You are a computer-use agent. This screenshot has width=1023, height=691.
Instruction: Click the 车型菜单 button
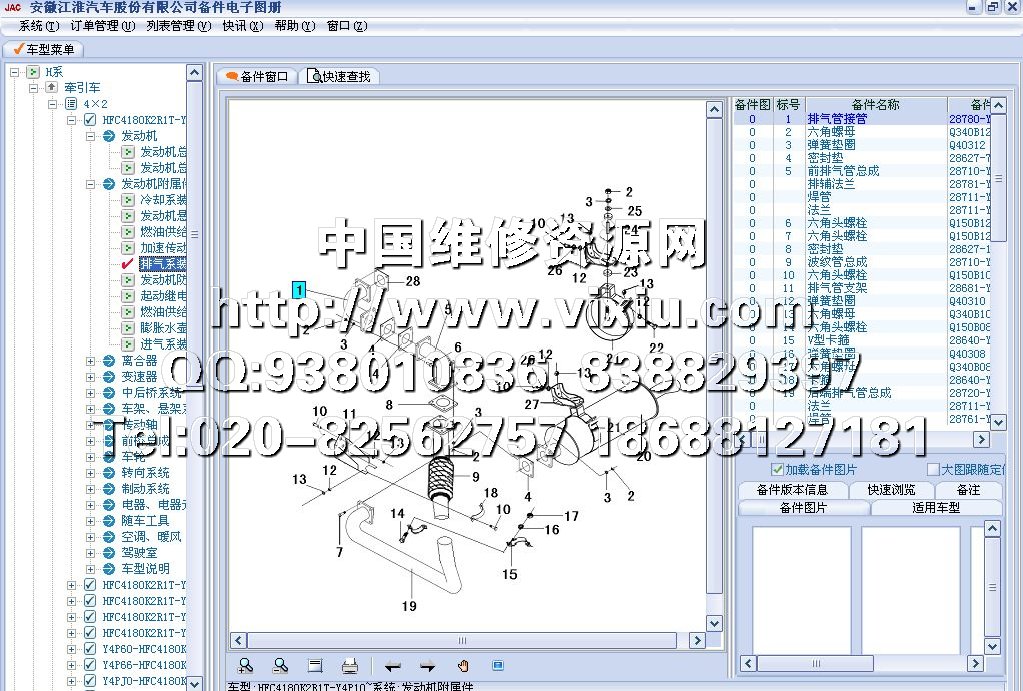(46, 49)
